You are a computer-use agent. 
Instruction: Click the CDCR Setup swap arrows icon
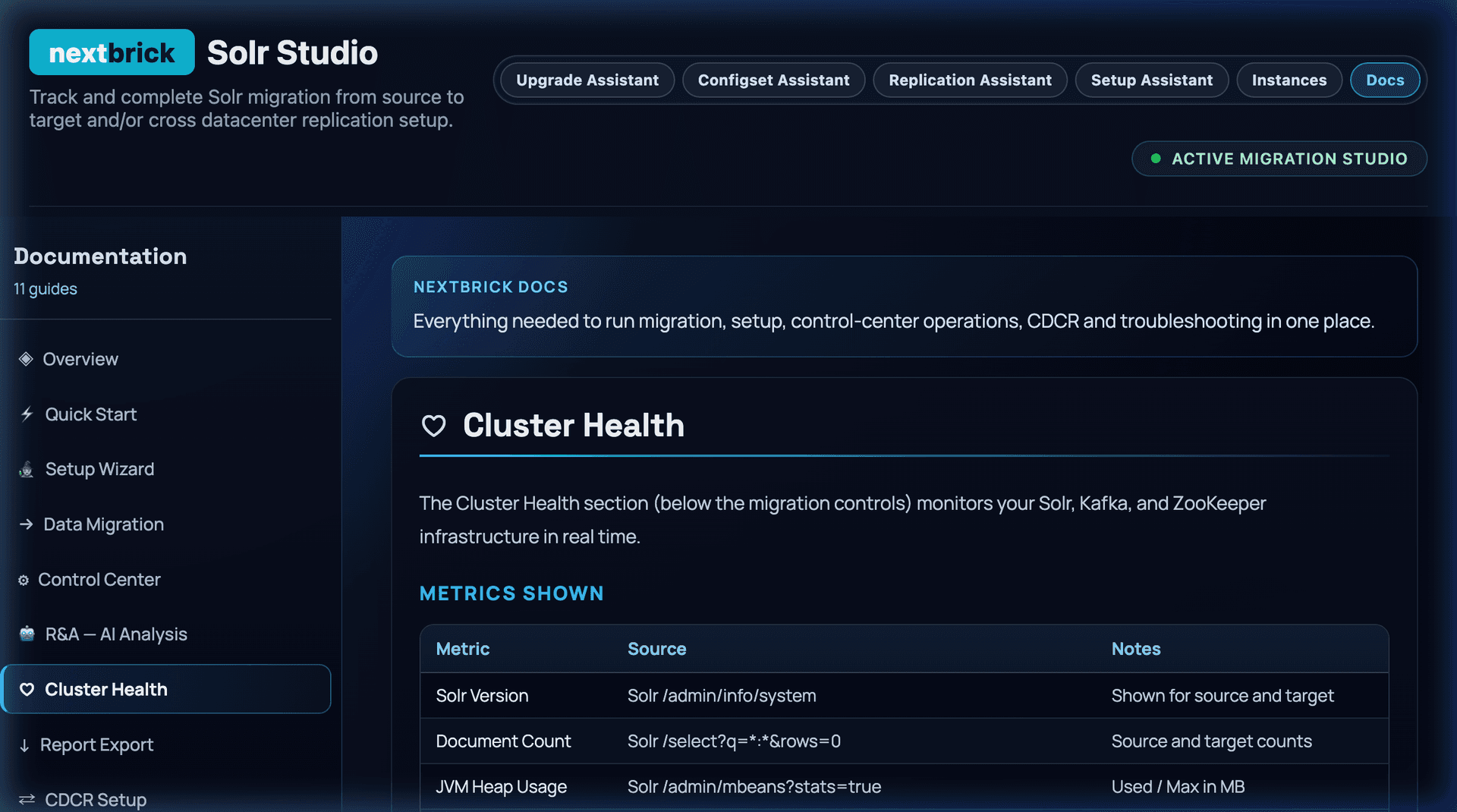click(27, 800)
